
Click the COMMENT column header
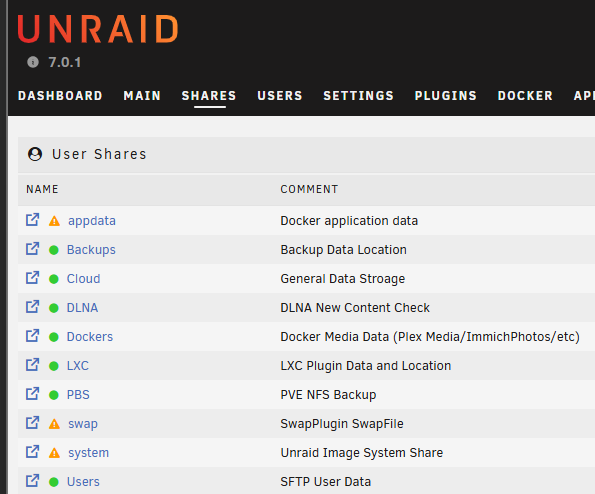(309, 189)
